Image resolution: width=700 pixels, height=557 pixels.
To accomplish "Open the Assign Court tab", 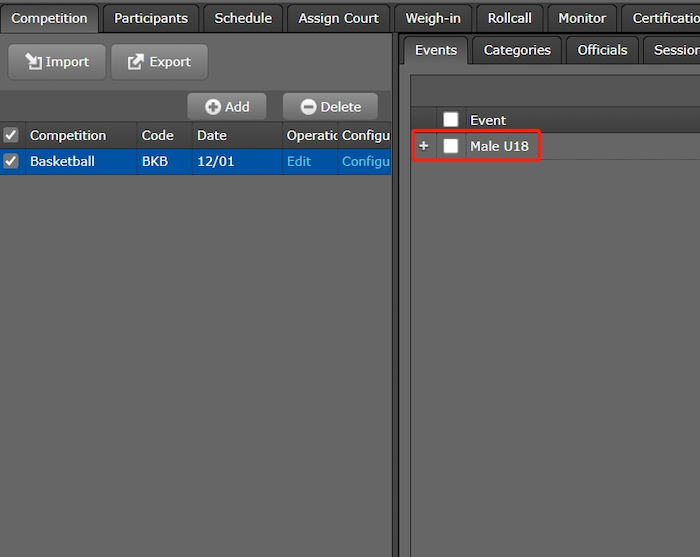I will pos(338,18).
